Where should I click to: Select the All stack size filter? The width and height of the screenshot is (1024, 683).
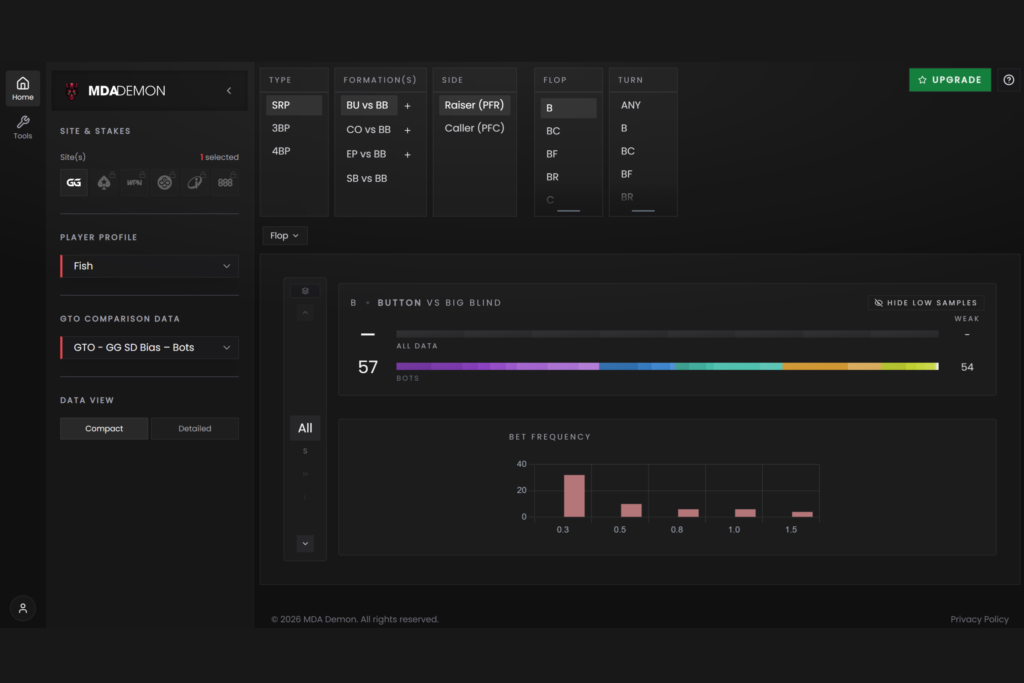click(x=305, y=428)
